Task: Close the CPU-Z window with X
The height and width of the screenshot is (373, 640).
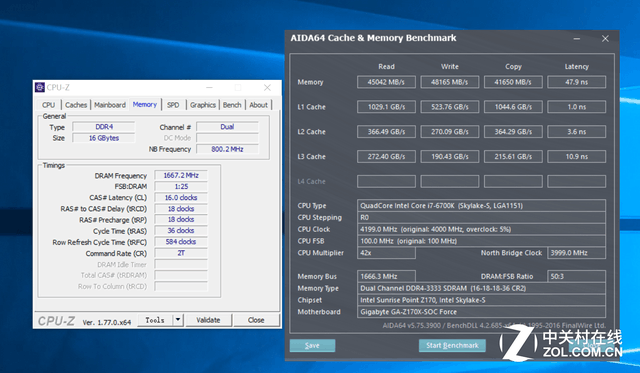Action: tap(267, 87)
